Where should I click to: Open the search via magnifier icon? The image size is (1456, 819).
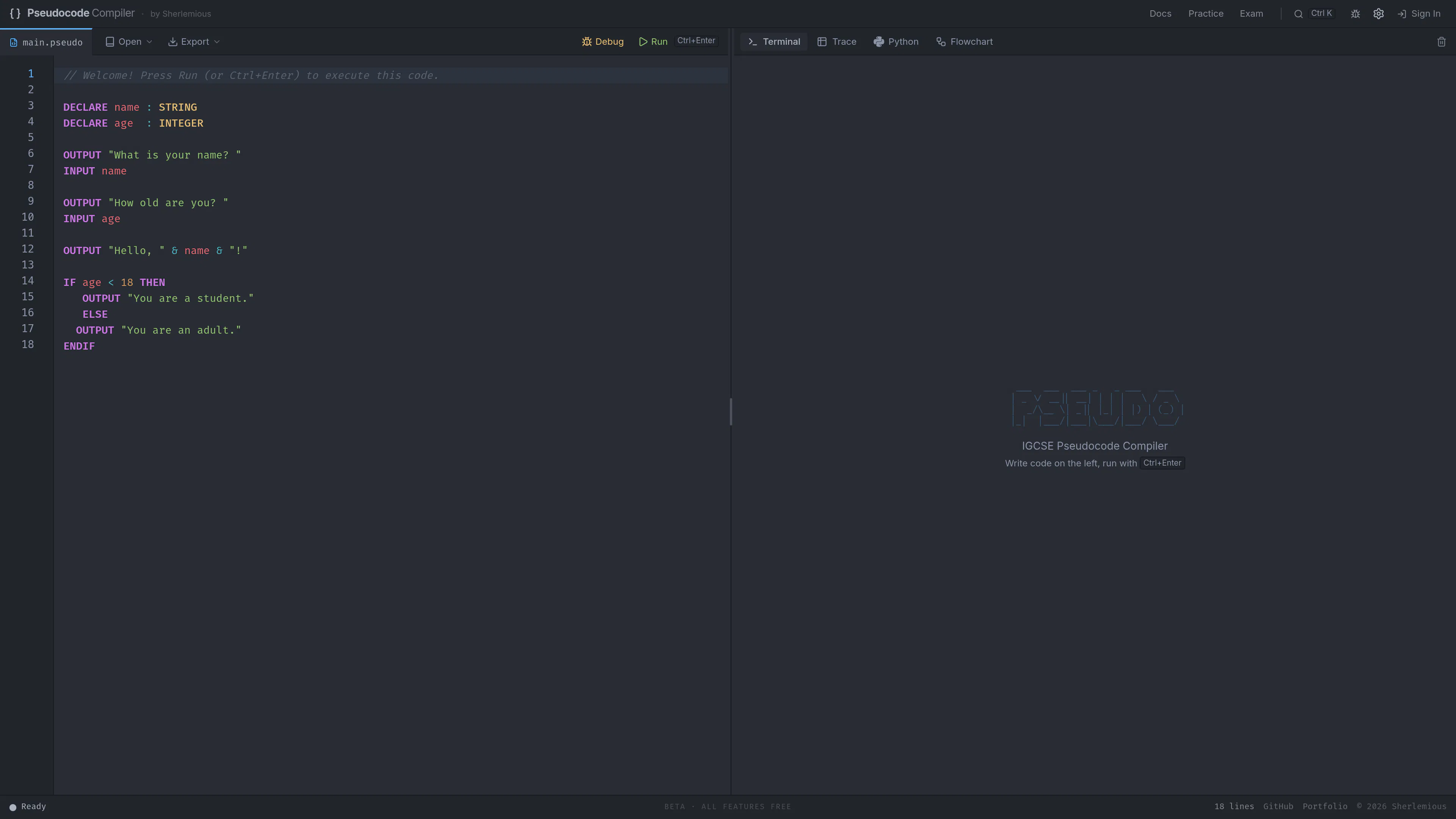pos(1298,14)
